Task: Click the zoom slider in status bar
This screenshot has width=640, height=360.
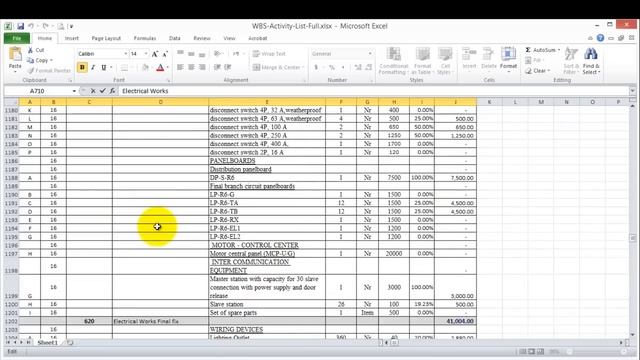Action: tap(596, 351)
